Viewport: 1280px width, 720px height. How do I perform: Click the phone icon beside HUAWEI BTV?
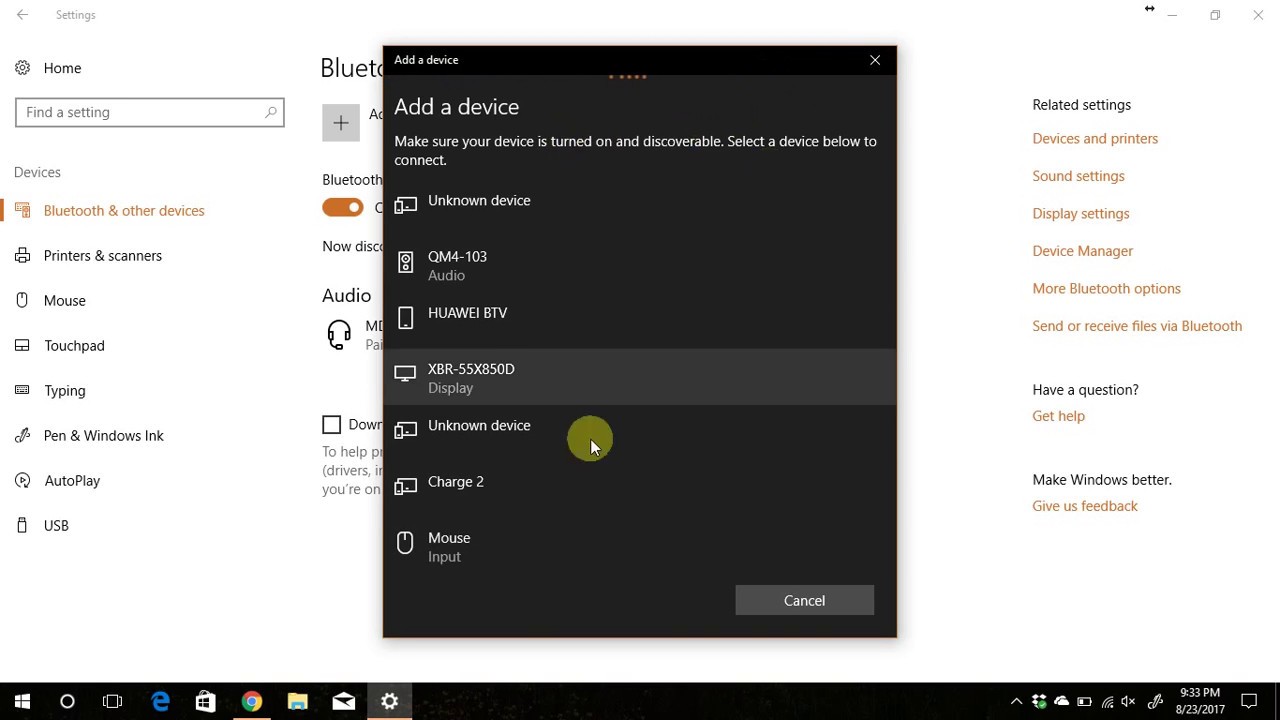[x=405, y=318]
